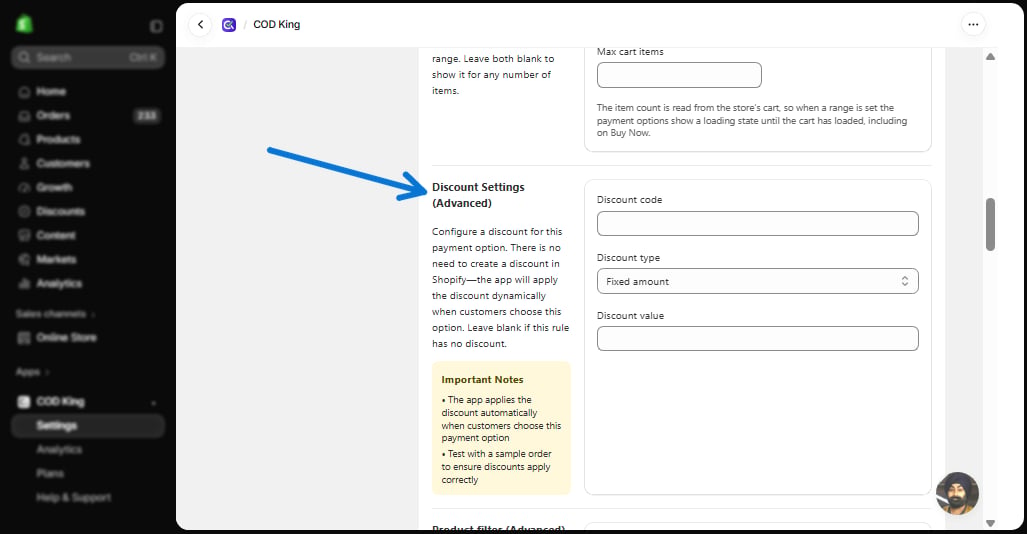Open Help & Support link
Image resolution: width=1027 pixels, height=534 pixels.
coord(73,497)
